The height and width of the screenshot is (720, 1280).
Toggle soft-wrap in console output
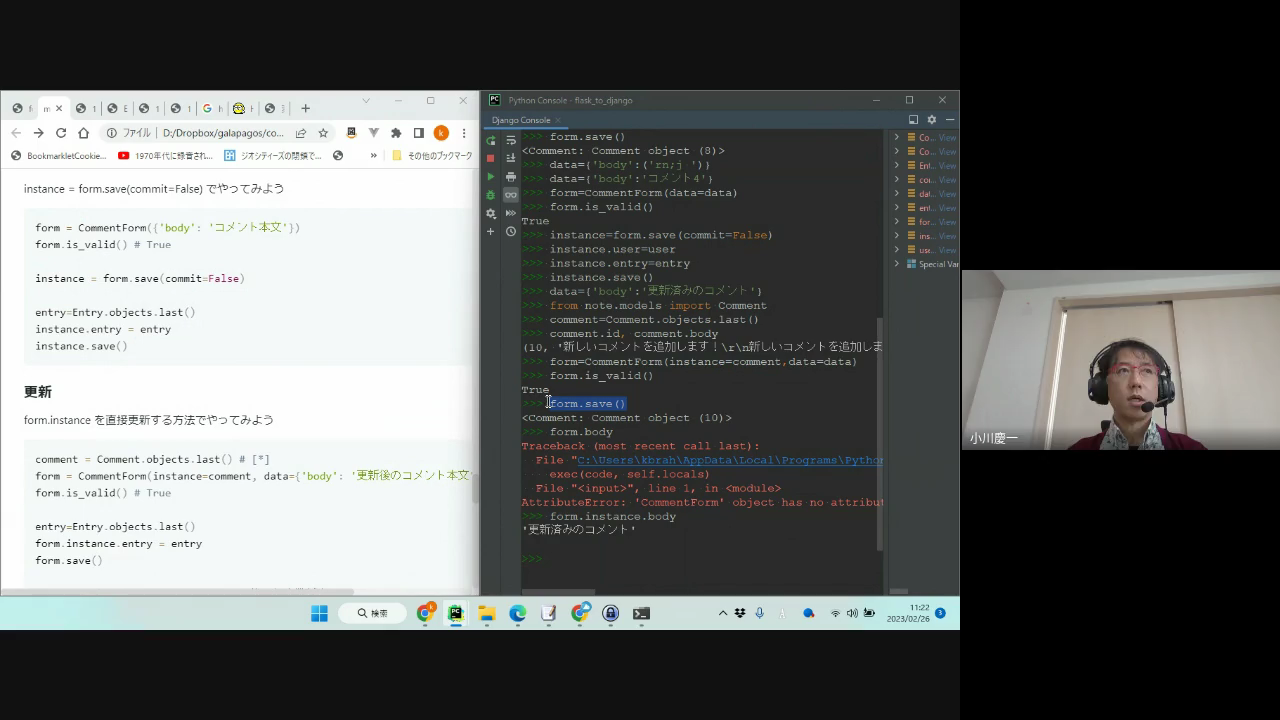click(511, 140)
